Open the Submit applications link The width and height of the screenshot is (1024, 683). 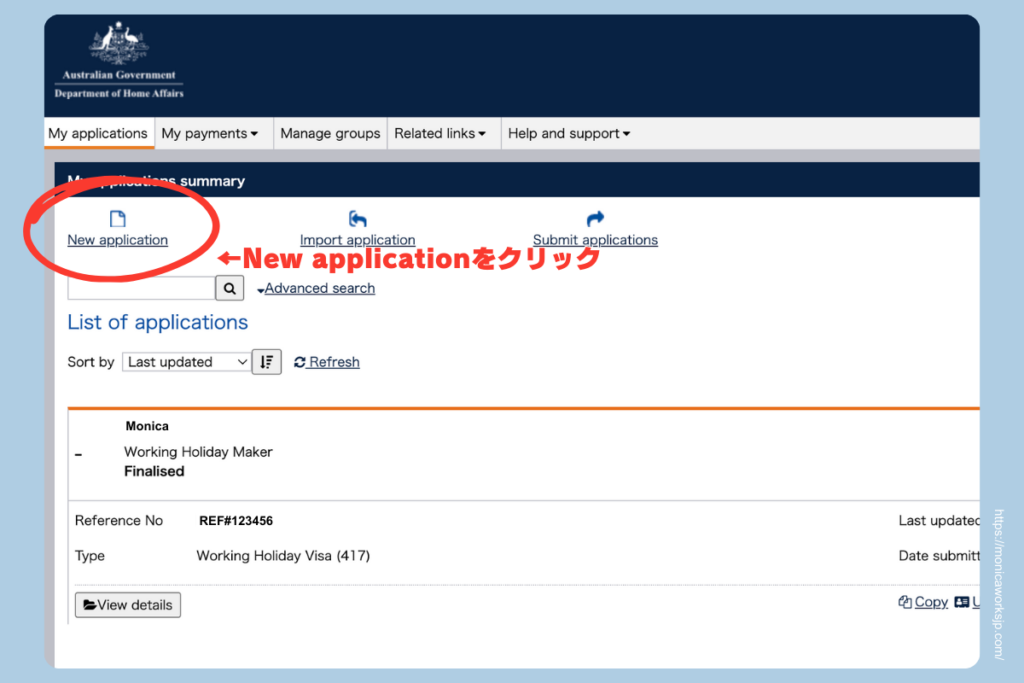pyautogui.click(x=595, y=240)
